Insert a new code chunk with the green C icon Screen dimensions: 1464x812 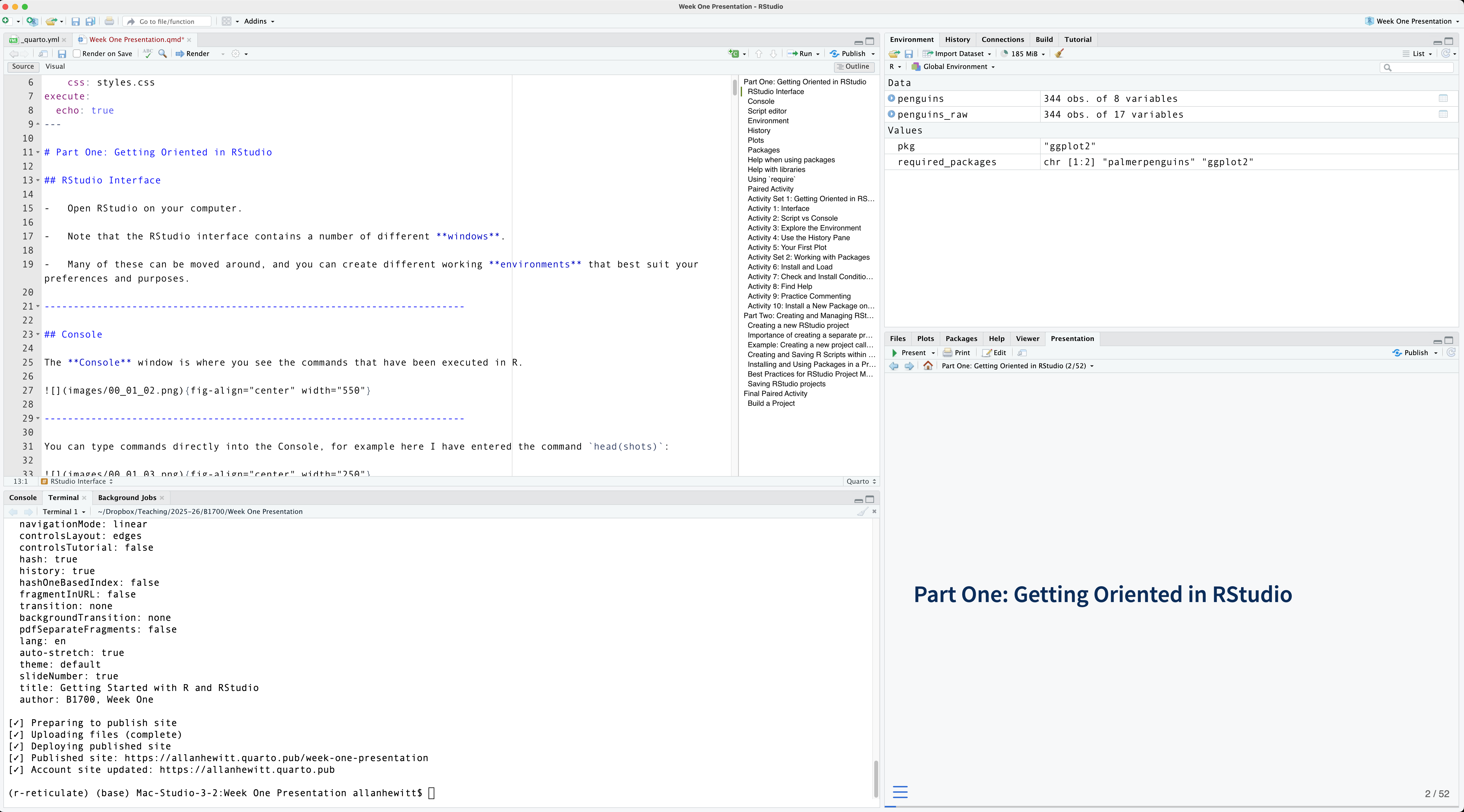coord(734,53)
